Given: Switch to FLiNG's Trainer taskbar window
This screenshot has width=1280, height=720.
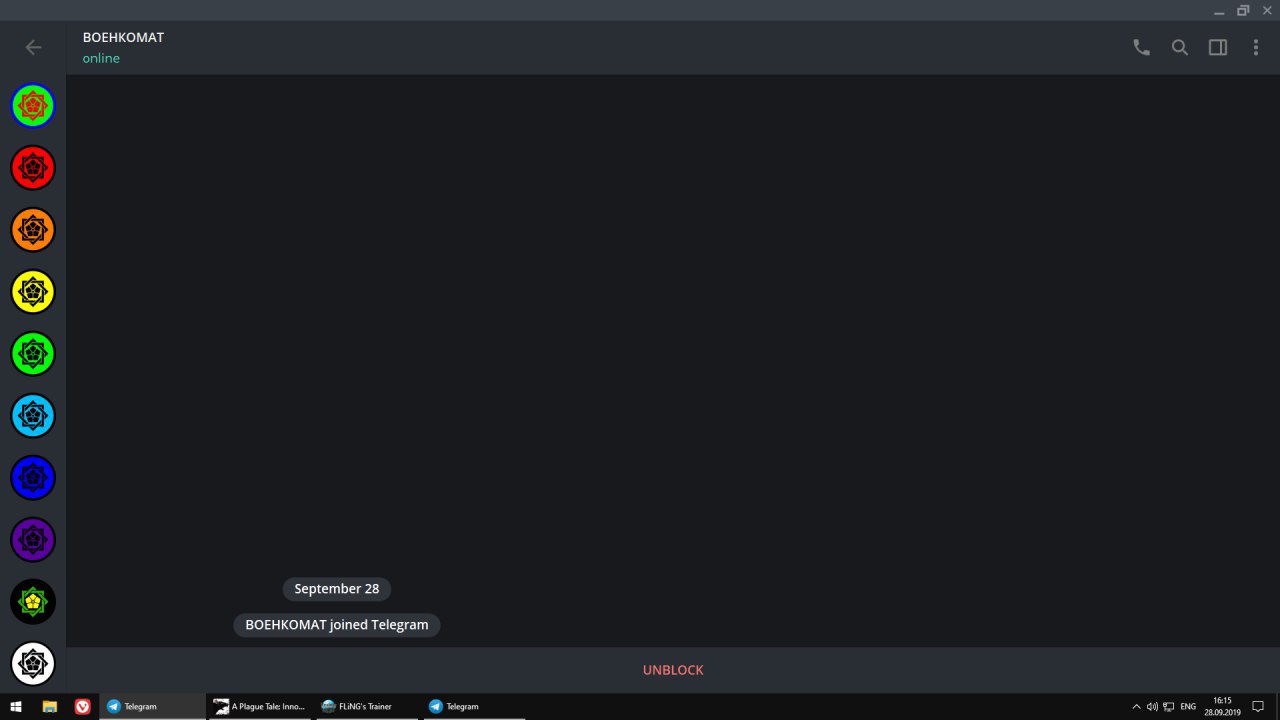Looking at the screenshot, I should [366, 706].
